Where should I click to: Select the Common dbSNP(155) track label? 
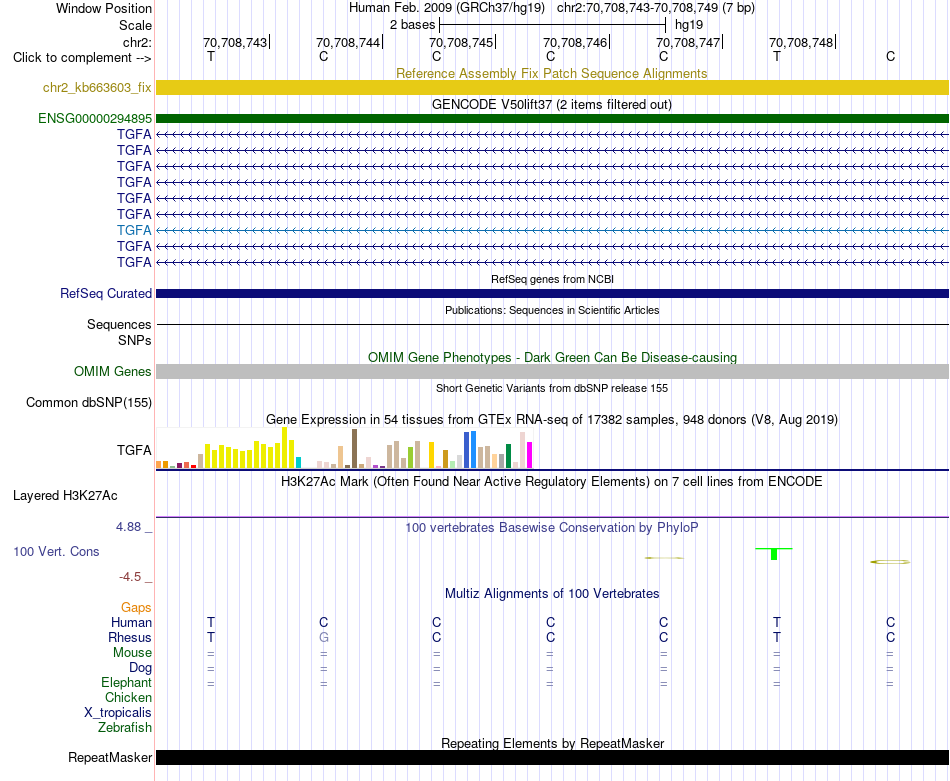click(89, 402)
